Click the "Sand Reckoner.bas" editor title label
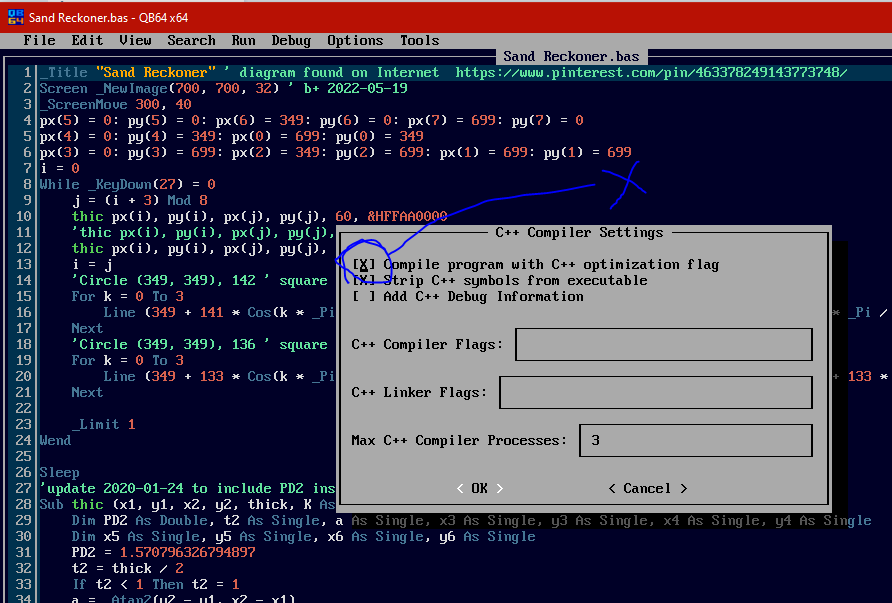Image resolution: width=892 pixels, height=603 pixels. (571, 56)
